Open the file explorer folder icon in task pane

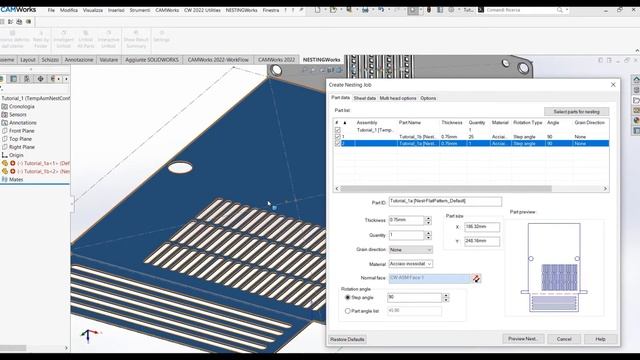tap(636, 100)
